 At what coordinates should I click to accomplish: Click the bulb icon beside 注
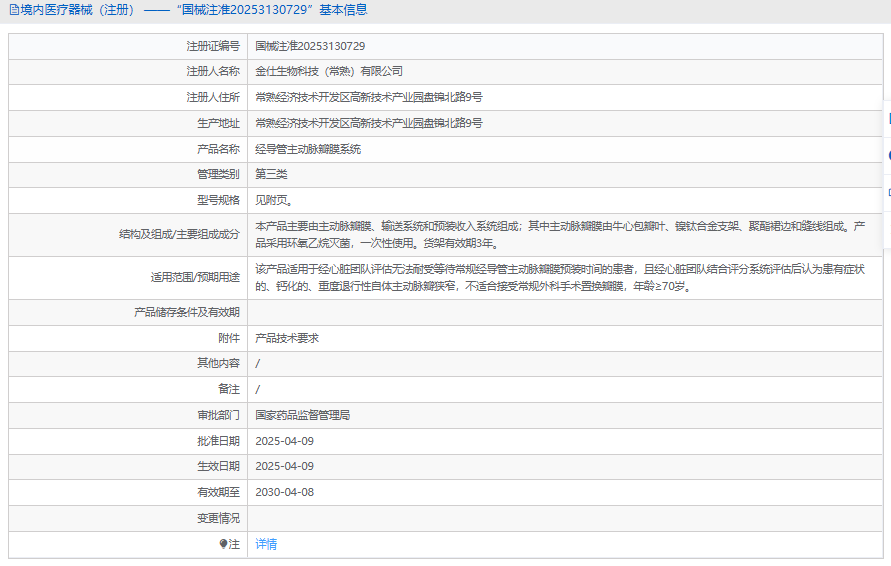223,544
